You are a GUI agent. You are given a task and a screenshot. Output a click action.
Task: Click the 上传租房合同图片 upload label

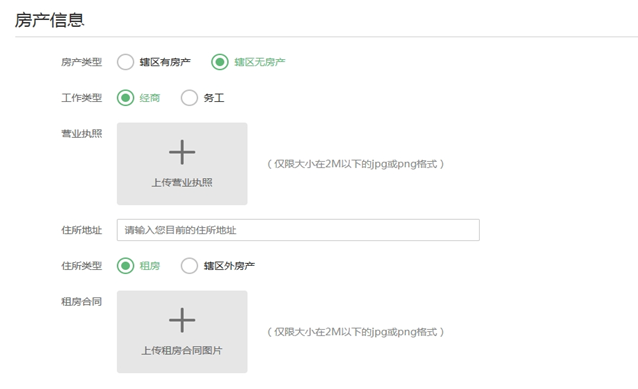pos(182,351)
